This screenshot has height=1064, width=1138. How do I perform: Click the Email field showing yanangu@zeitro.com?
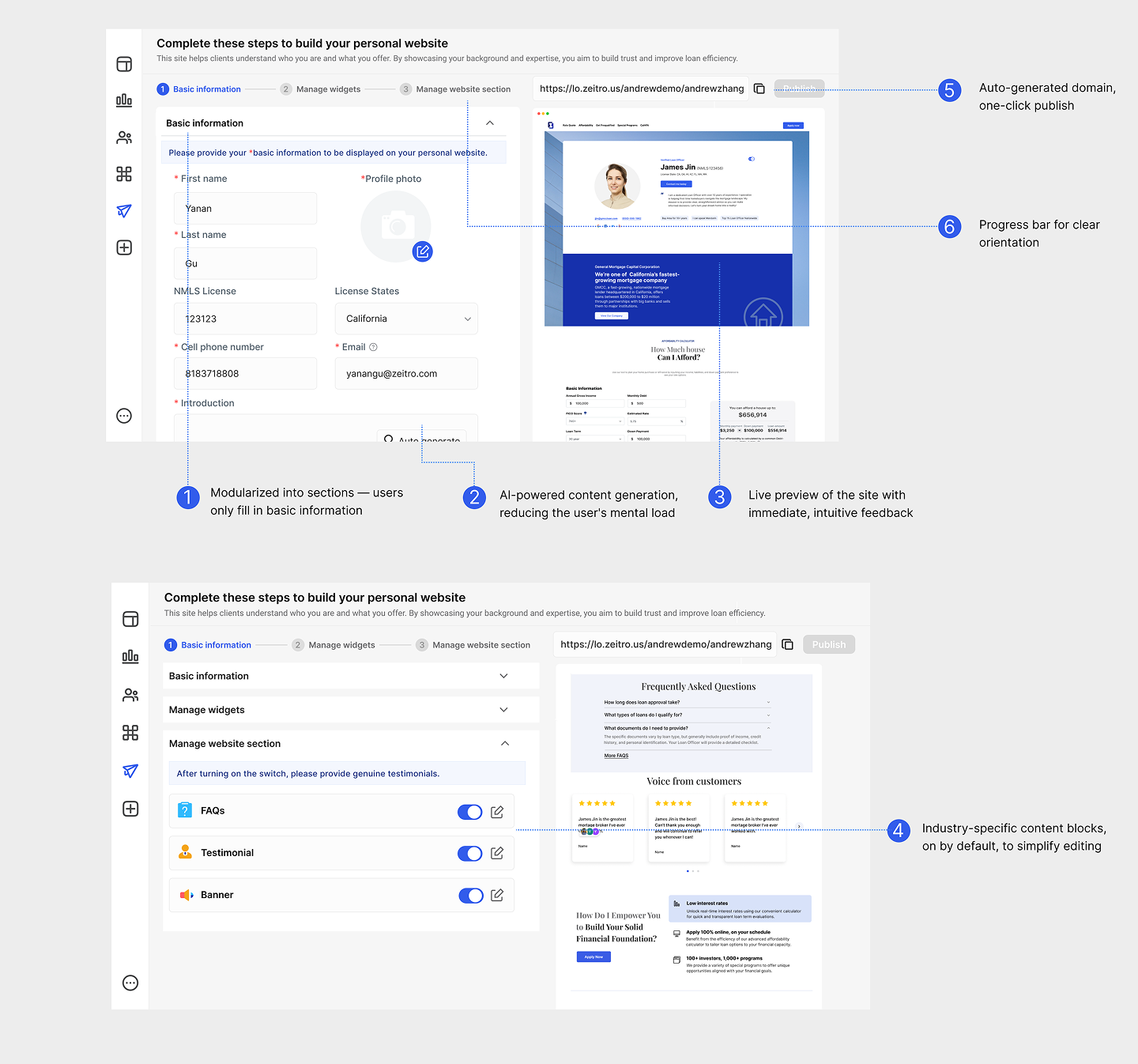[x=406, y=373]
